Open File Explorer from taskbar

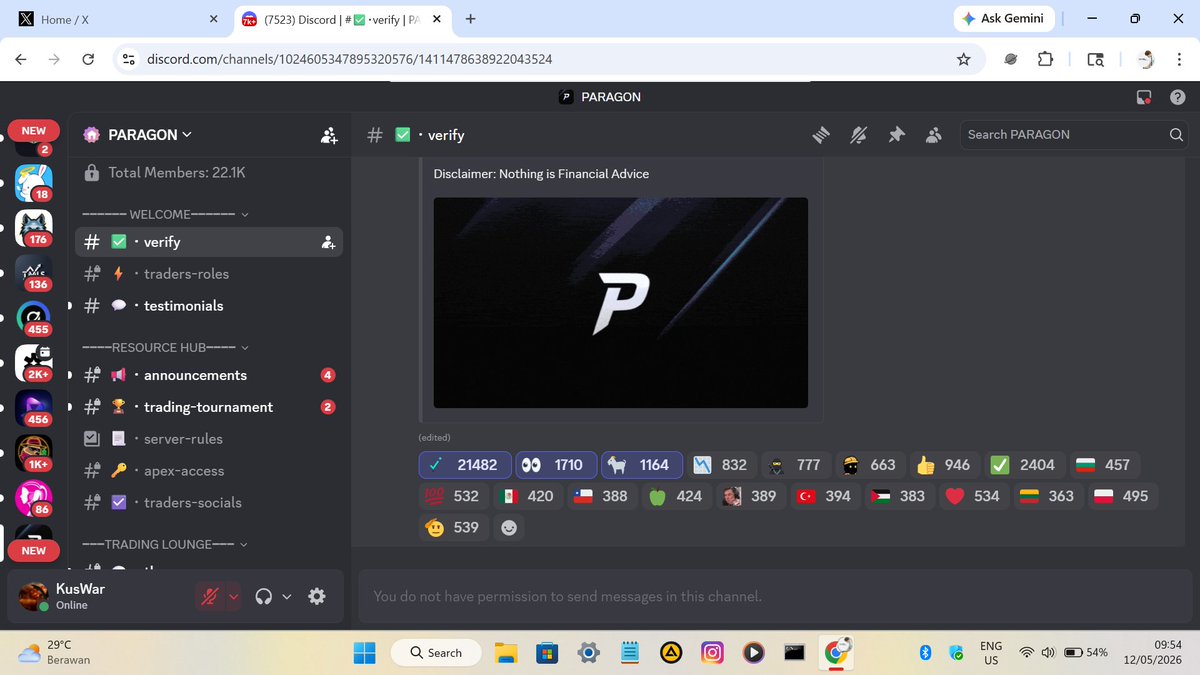pos(506,653)
